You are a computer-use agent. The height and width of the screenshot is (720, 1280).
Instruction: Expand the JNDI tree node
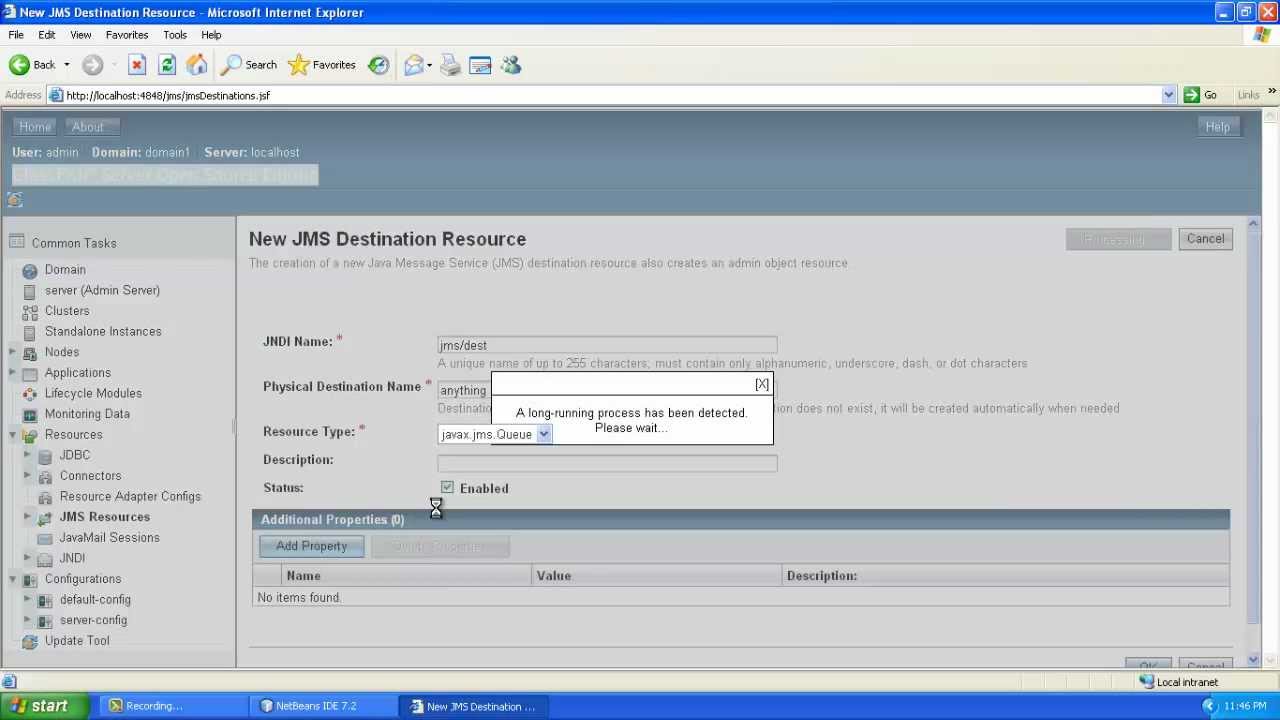[x=28, y=558]
